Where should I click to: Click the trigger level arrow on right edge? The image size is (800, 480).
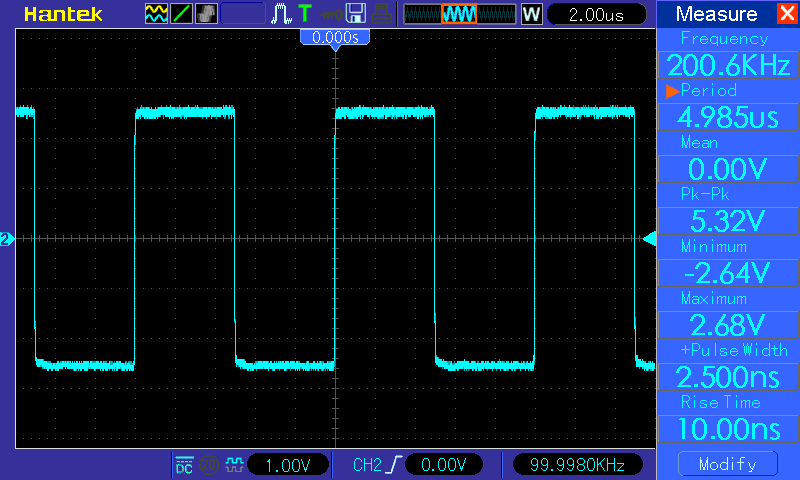point(649,239)
